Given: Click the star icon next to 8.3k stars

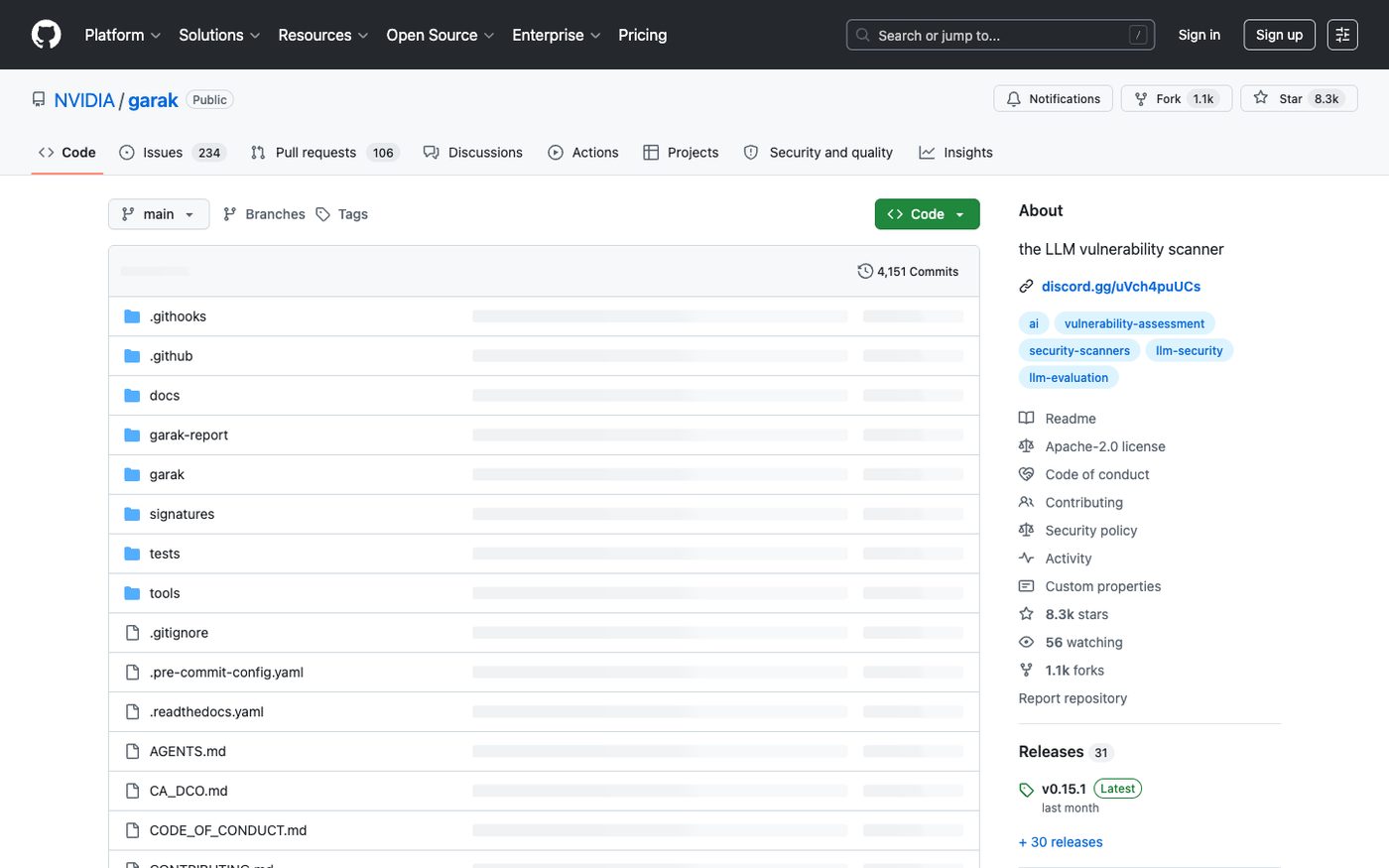Looking at the screenshot, I should click(x=1027, y=615).
